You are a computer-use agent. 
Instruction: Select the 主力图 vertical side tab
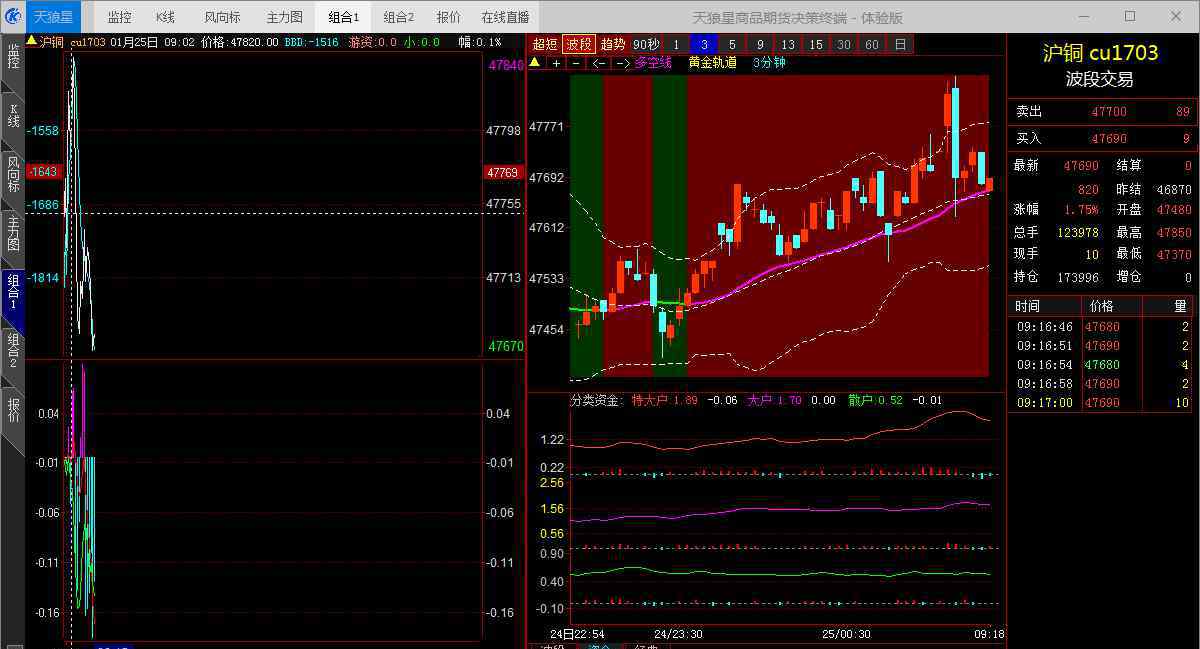pyautogui.click(x=13, y=232)
